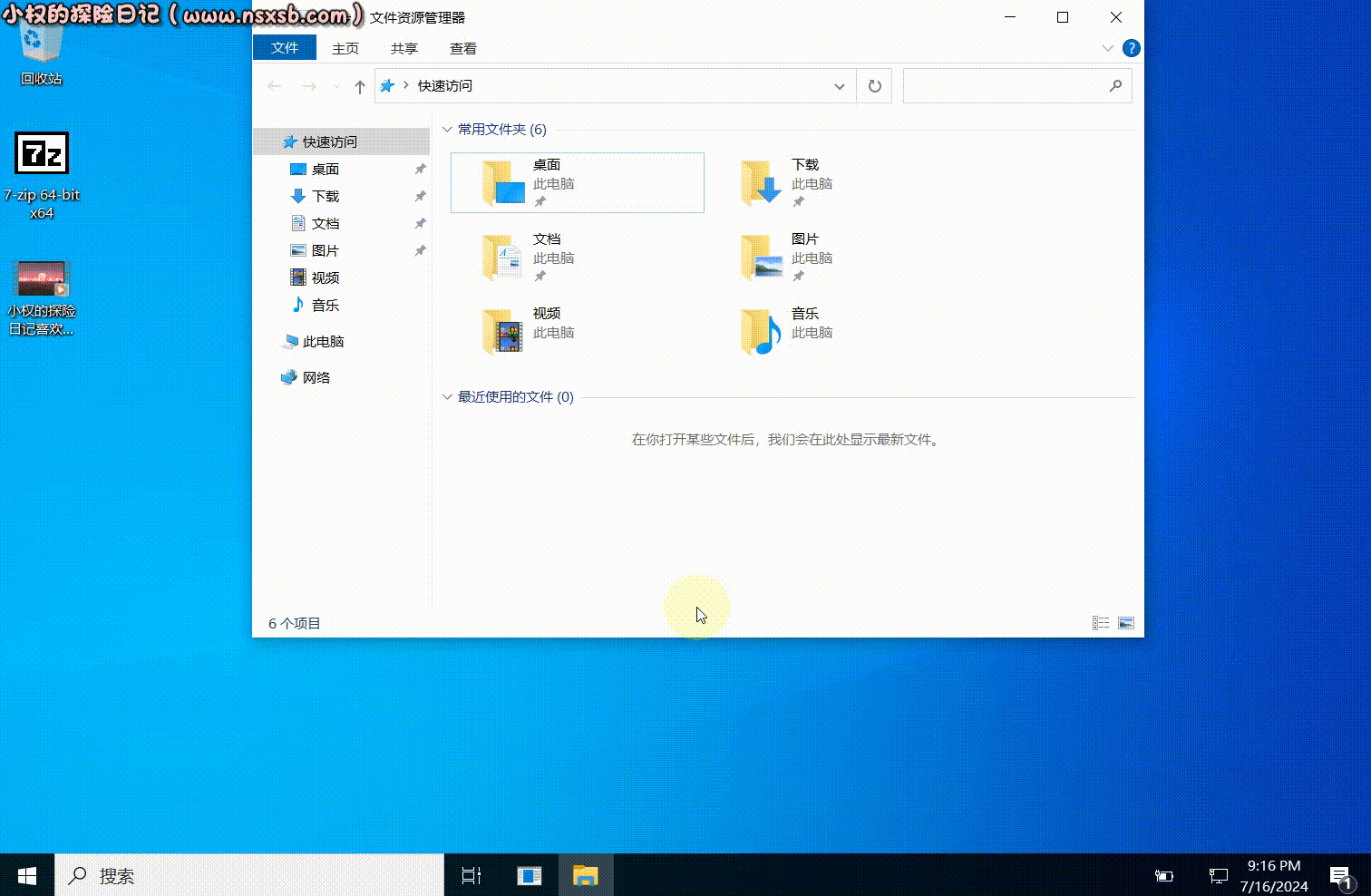1371x896 pixels.
Task: Click the breadcrumb chevron before 快速访问
Action: click(x=406, y=85)
